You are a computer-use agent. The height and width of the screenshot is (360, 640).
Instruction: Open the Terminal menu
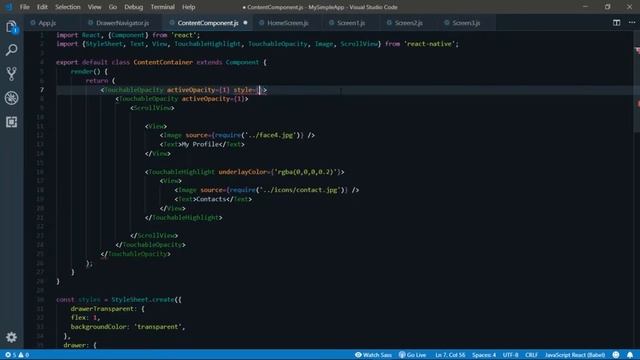click(x=162, y=7)
